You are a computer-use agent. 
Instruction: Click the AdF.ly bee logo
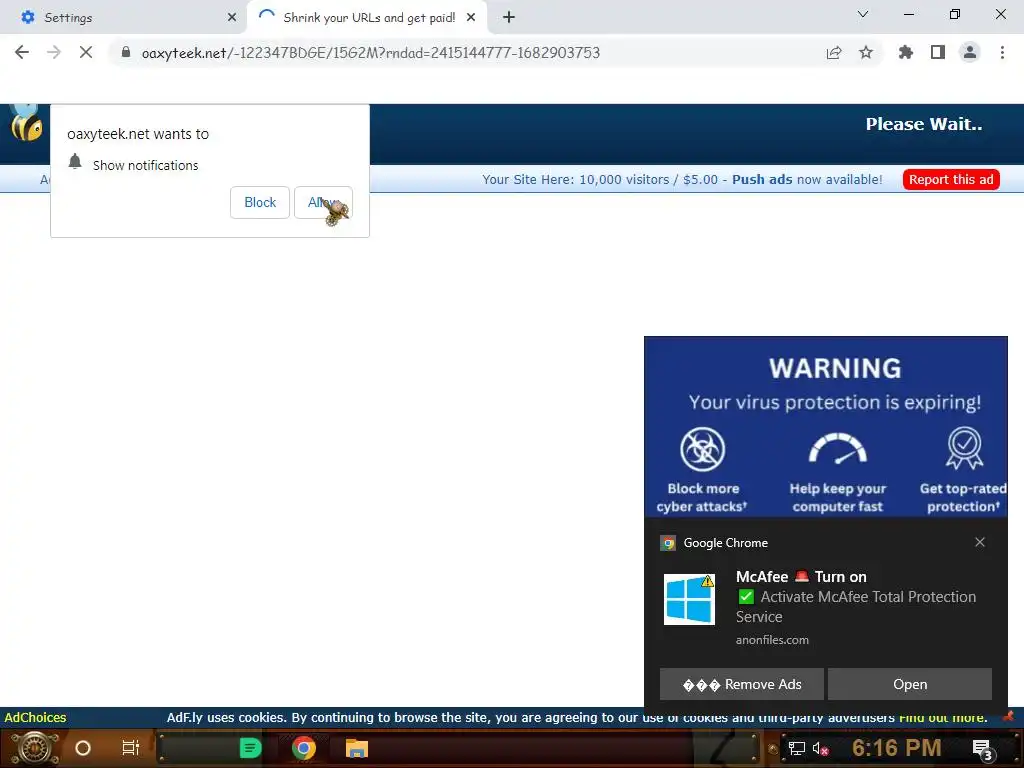26,123
